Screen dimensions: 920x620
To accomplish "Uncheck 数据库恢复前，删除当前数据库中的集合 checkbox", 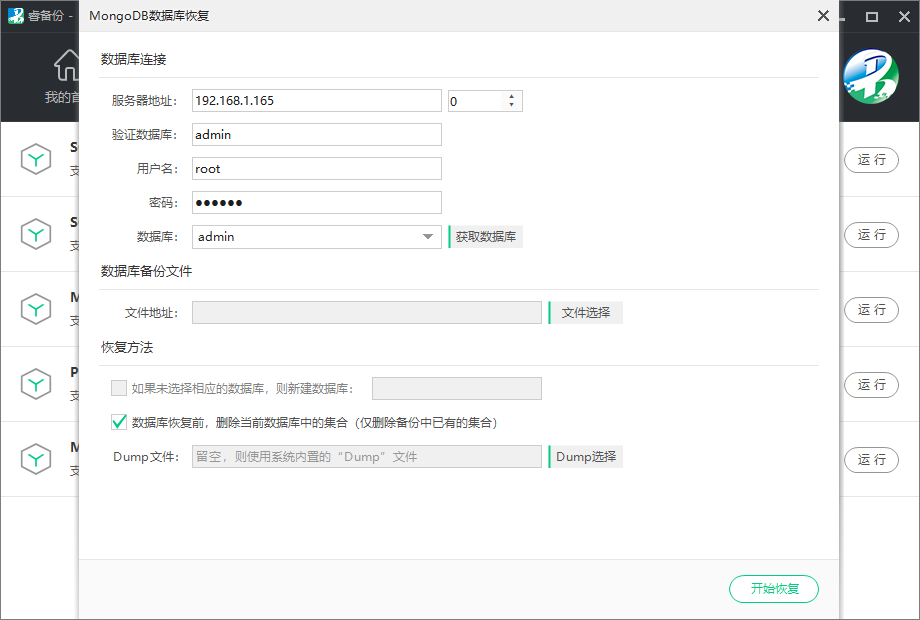I will coord(119,422).
